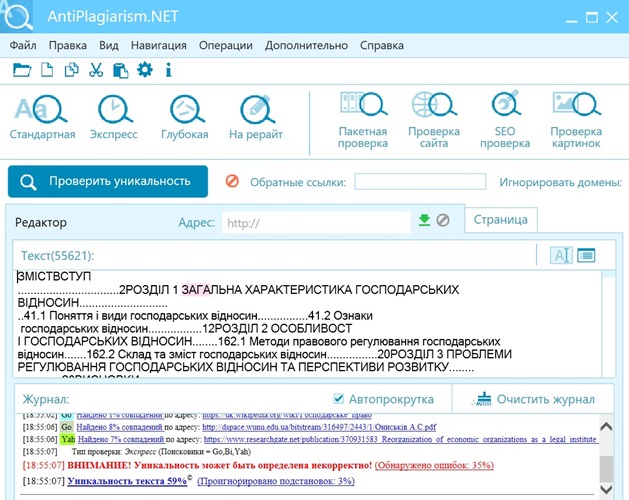The image size is (629, 500).
Task: Open the Дополнительно menu
Action: 306,45
